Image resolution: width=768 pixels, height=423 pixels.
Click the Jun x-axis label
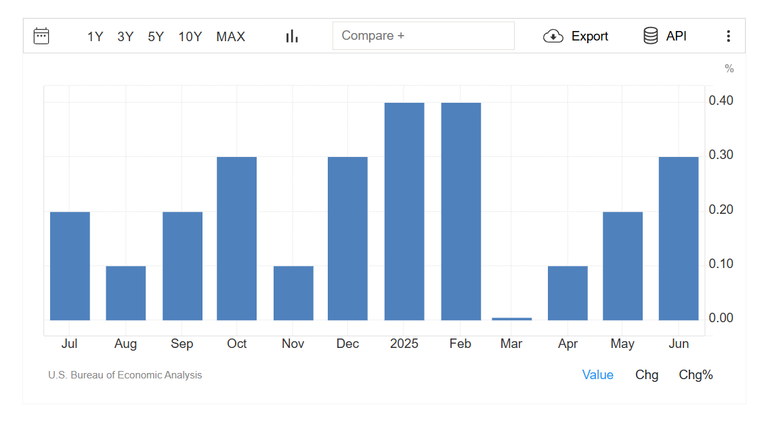point(679,344)
